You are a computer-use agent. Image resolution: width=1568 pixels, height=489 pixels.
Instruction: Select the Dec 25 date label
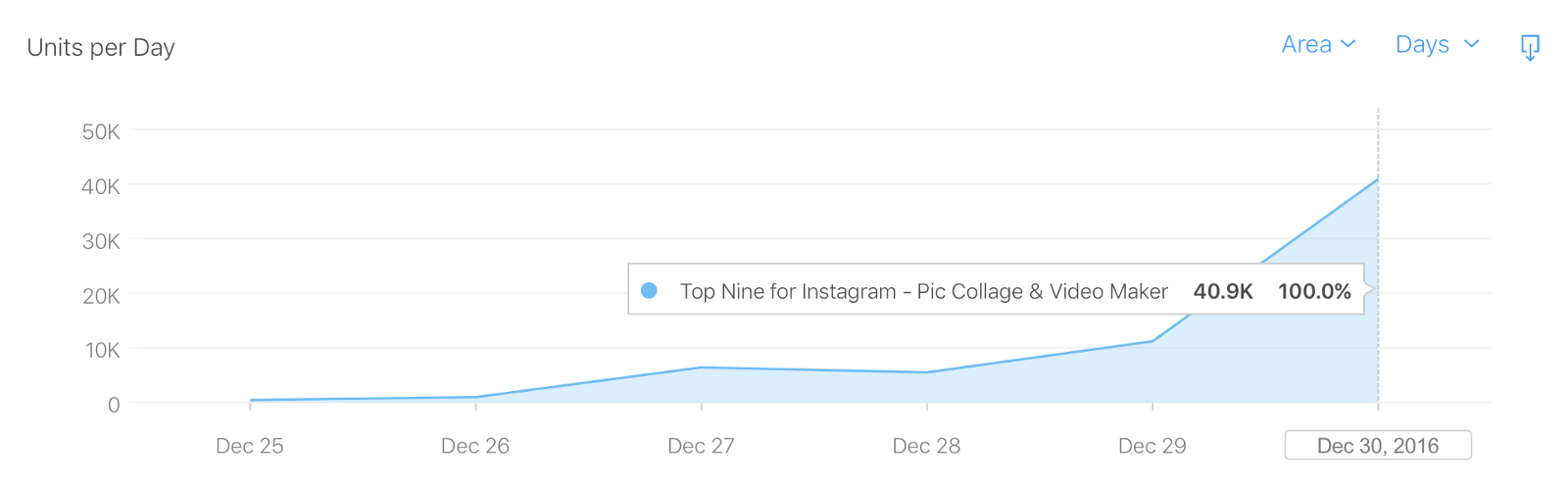tap(250, 446)
